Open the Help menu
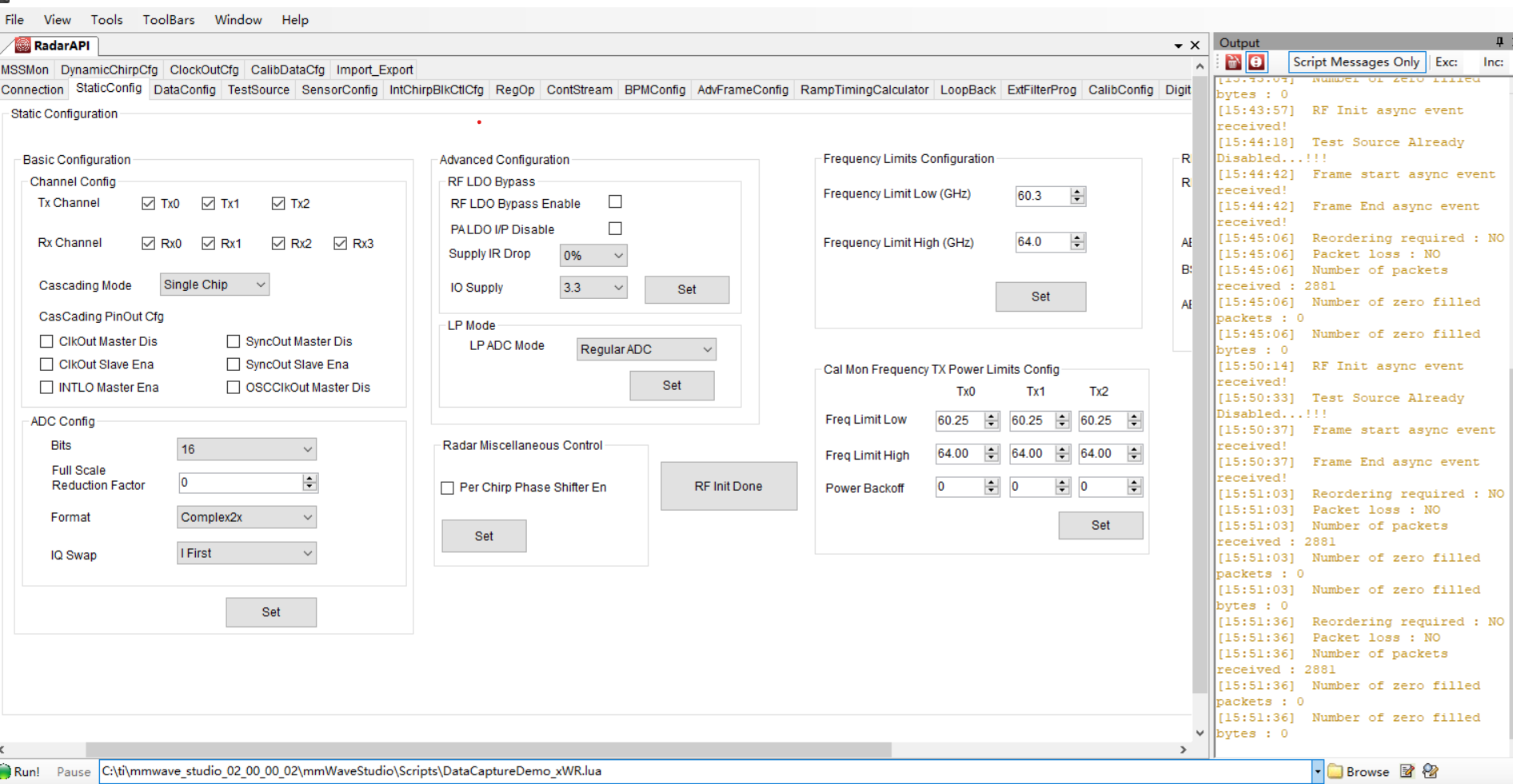Screen dimensions: 1513x784 pos(295,19)
